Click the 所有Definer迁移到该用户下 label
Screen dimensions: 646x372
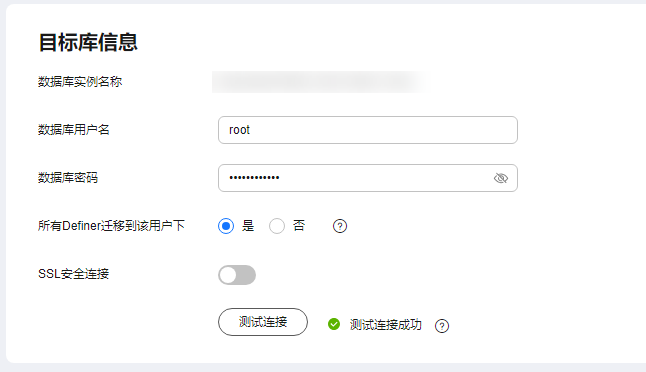point(111,226)
